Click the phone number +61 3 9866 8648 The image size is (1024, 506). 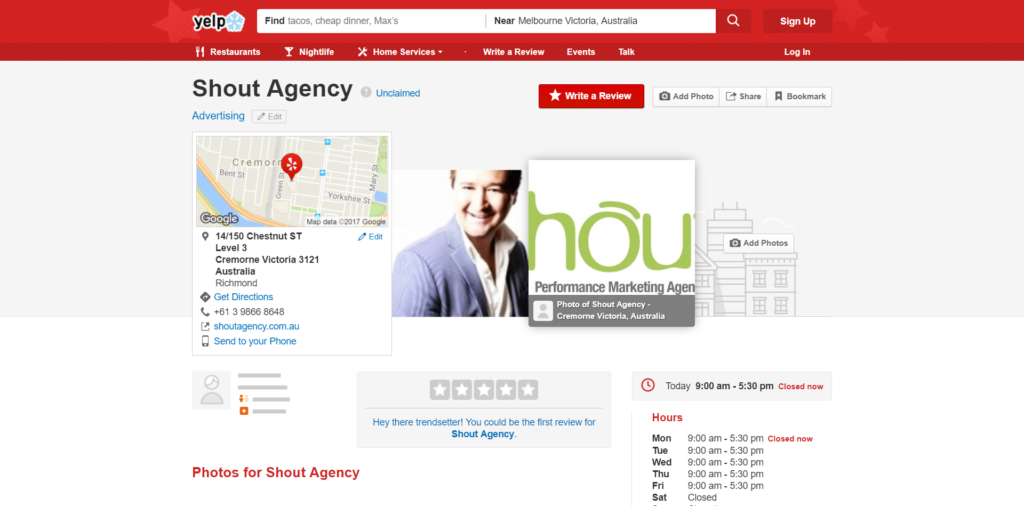coord(249,312)
